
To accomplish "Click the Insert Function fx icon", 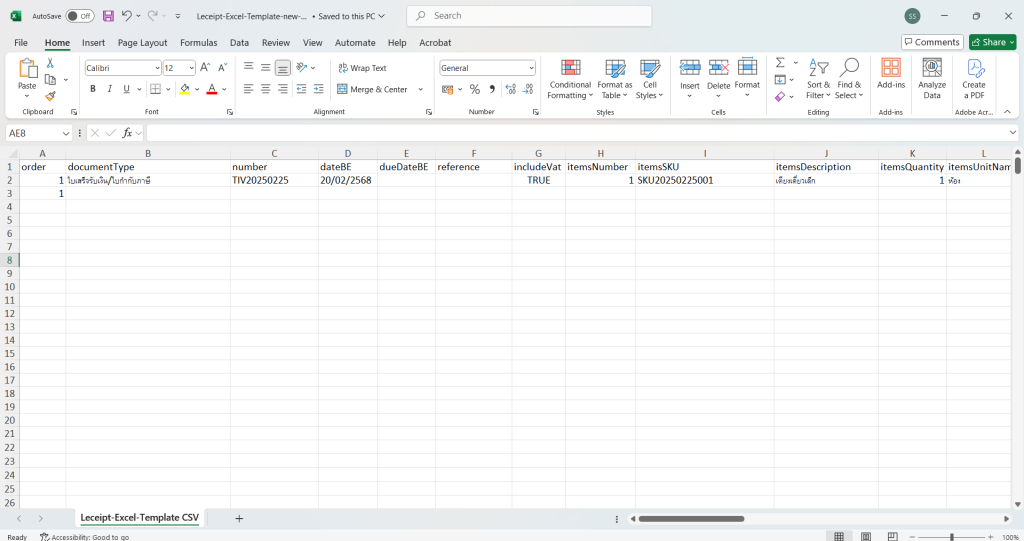I will 127,133.
